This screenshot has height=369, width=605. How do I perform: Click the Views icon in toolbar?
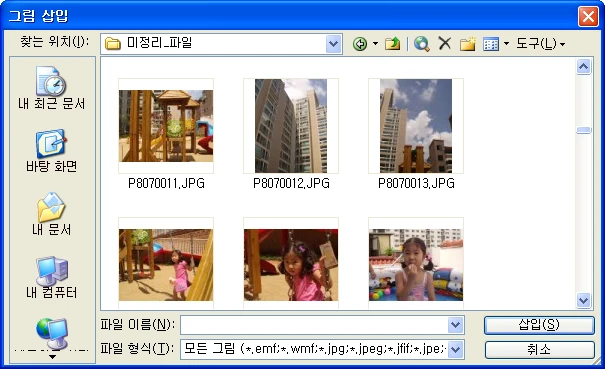[491, 44]
